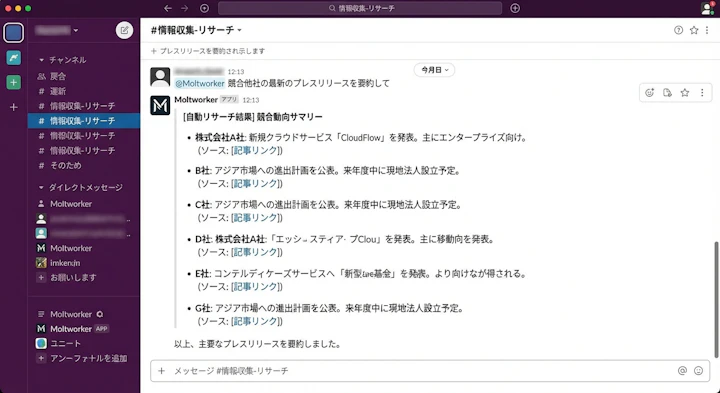Viewport: 720px width, 393px height.
Task: Click the plus attach icon in message box
Action: pos(161,371)
